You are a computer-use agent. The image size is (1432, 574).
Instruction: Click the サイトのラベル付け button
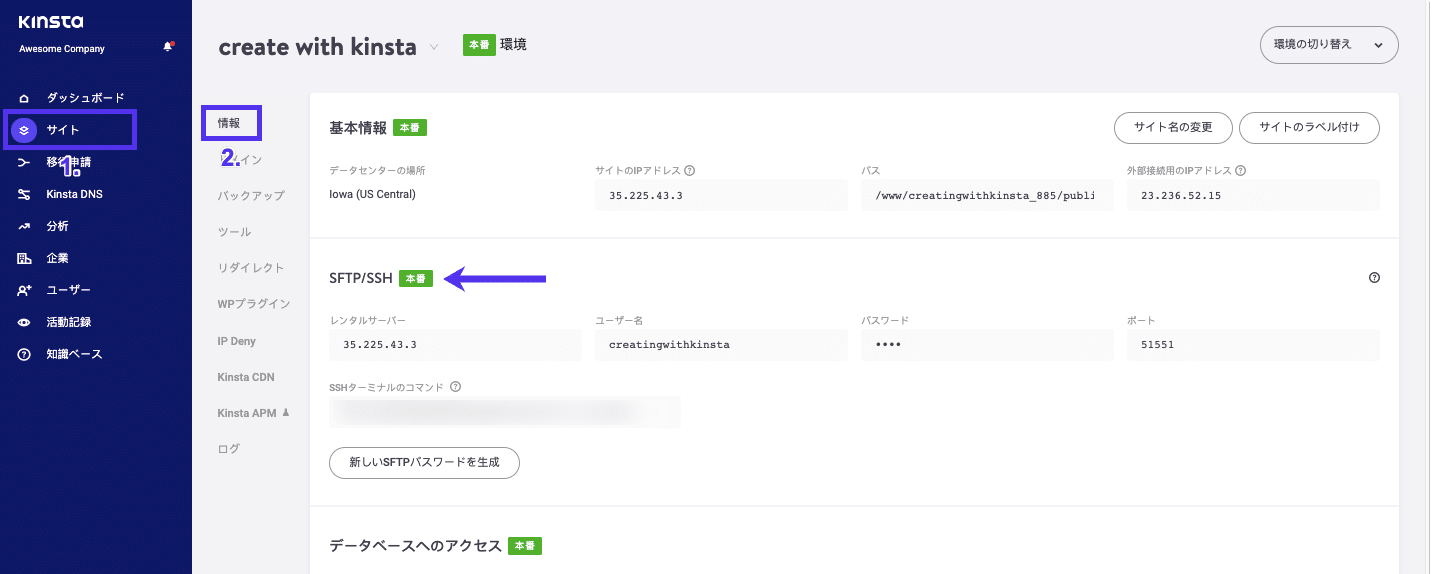click(1309, 128)
